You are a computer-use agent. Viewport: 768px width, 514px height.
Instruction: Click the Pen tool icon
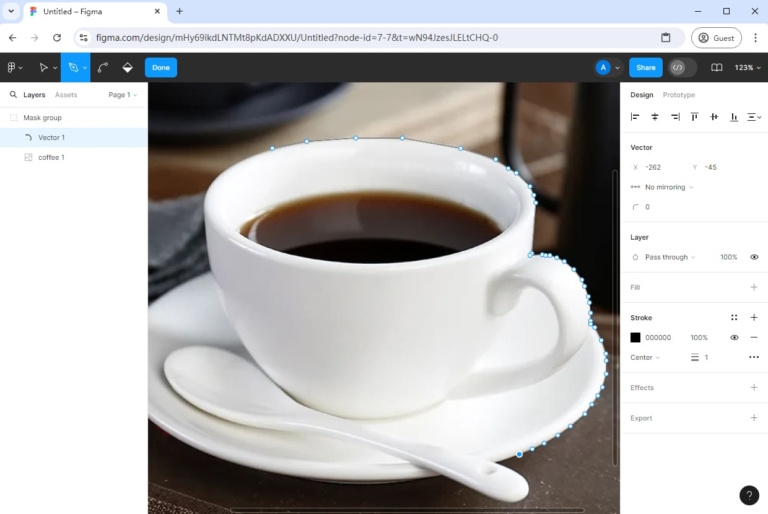[72, 68]
